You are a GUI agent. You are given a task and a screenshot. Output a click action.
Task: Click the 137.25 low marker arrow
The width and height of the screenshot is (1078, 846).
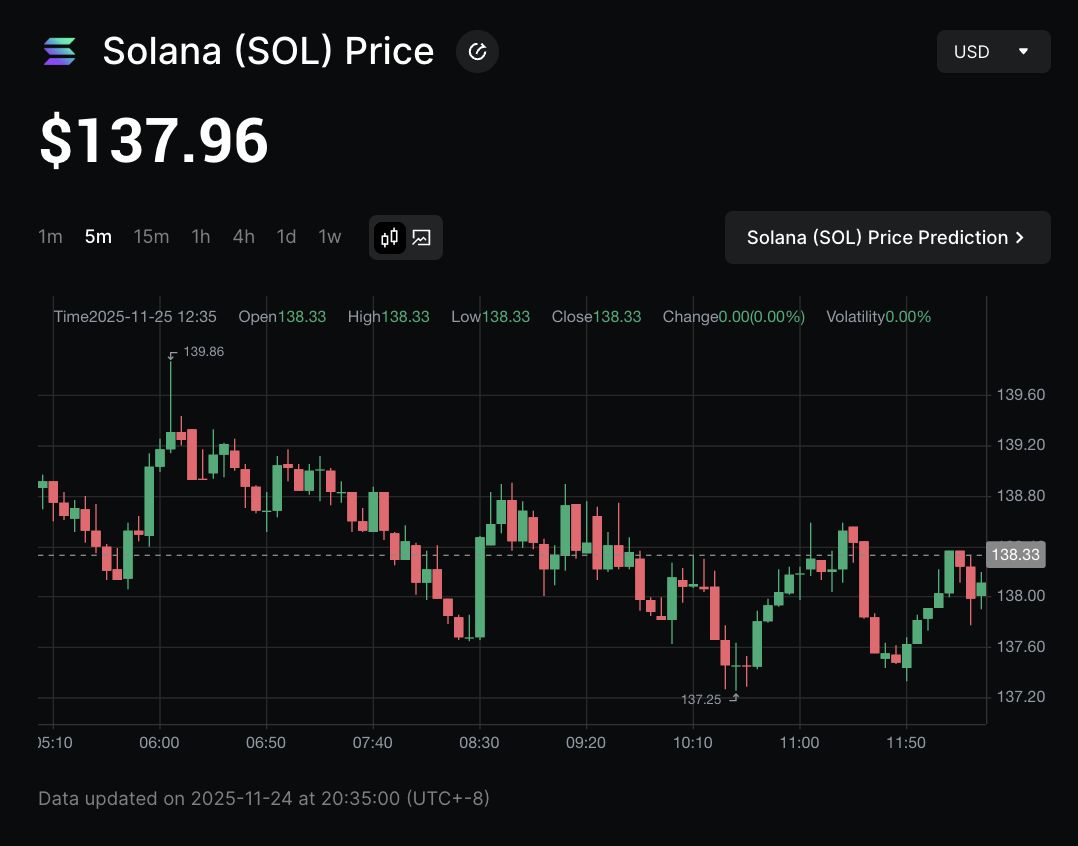[x=734, y=699]
